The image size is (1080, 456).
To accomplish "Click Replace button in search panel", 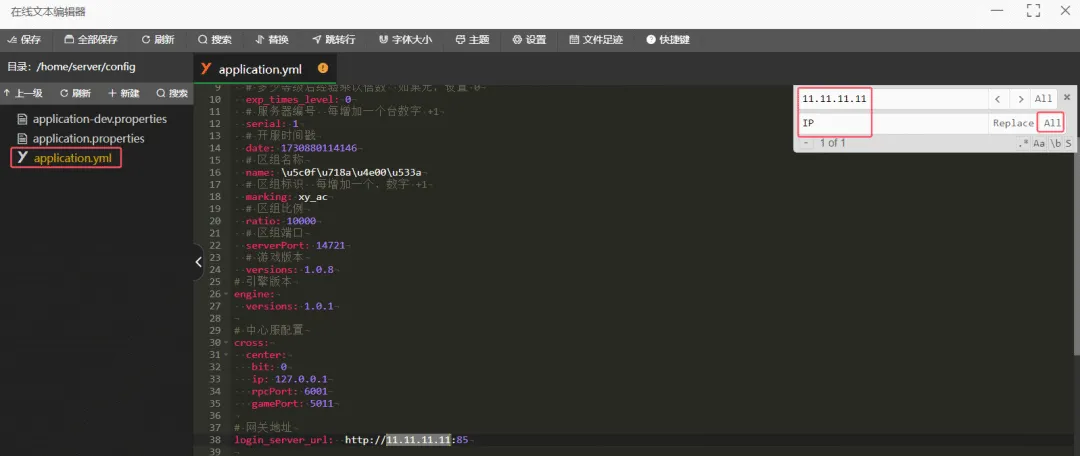I will pyautogui.click(x=1012, y=123).
